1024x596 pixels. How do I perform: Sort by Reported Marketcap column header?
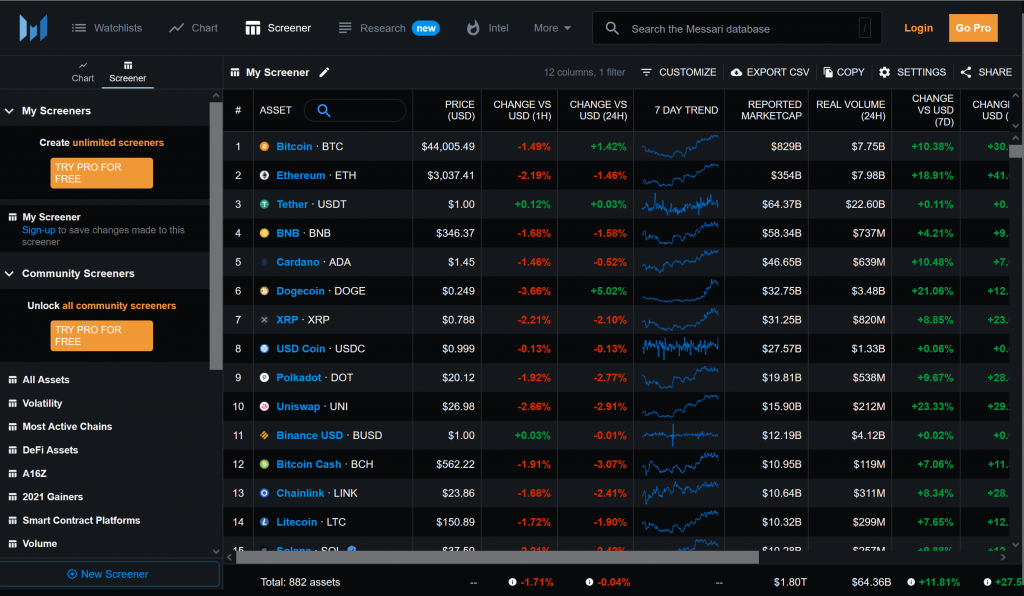(x=771, y=110)
